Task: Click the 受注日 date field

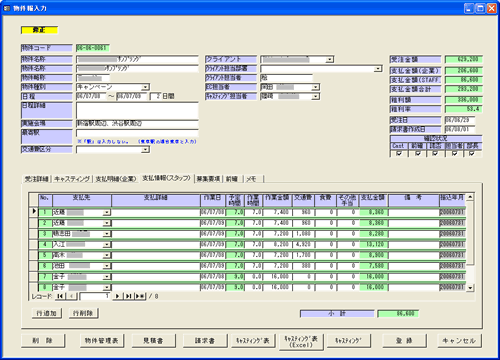Action: tap(460, 120)
